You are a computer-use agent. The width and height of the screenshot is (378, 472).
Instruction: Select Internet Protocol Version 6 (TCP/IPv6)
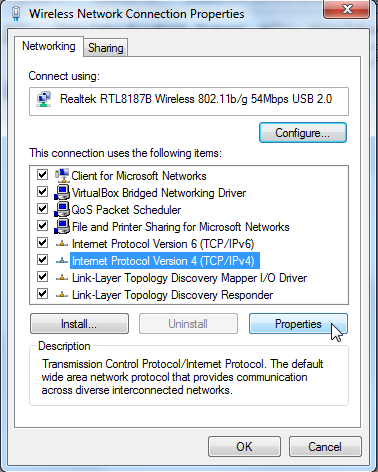[163, 244]
